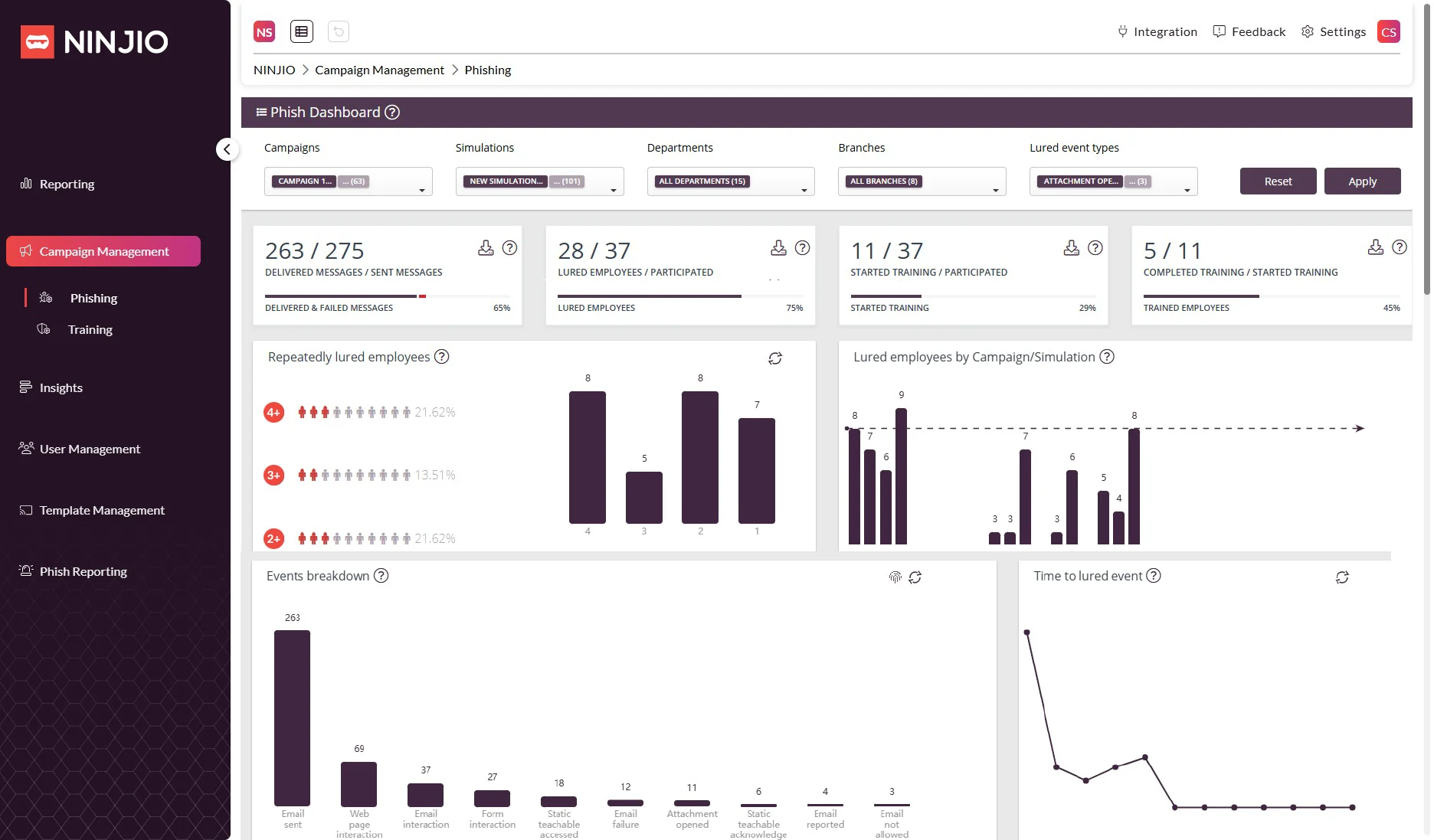Click the fingerprint icon on Events breakdown panel

pos(894,577)
